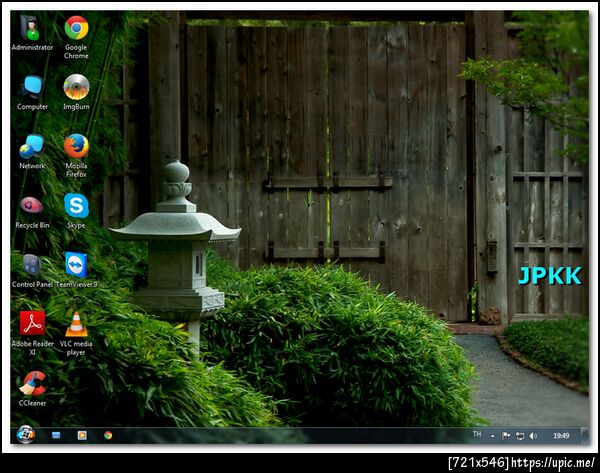600x473 pixels.
Task: Launch the media player pinned to taskbar
Action: pos(82,435)
